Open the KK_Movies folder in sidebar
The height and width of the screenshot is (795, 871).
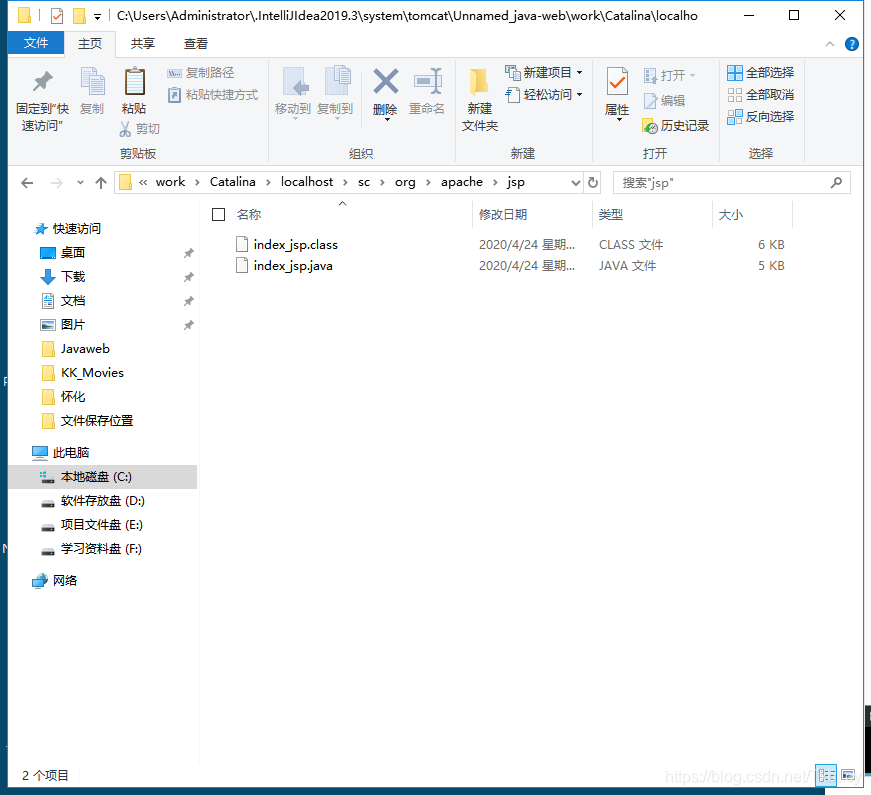(x=92, y=372)
